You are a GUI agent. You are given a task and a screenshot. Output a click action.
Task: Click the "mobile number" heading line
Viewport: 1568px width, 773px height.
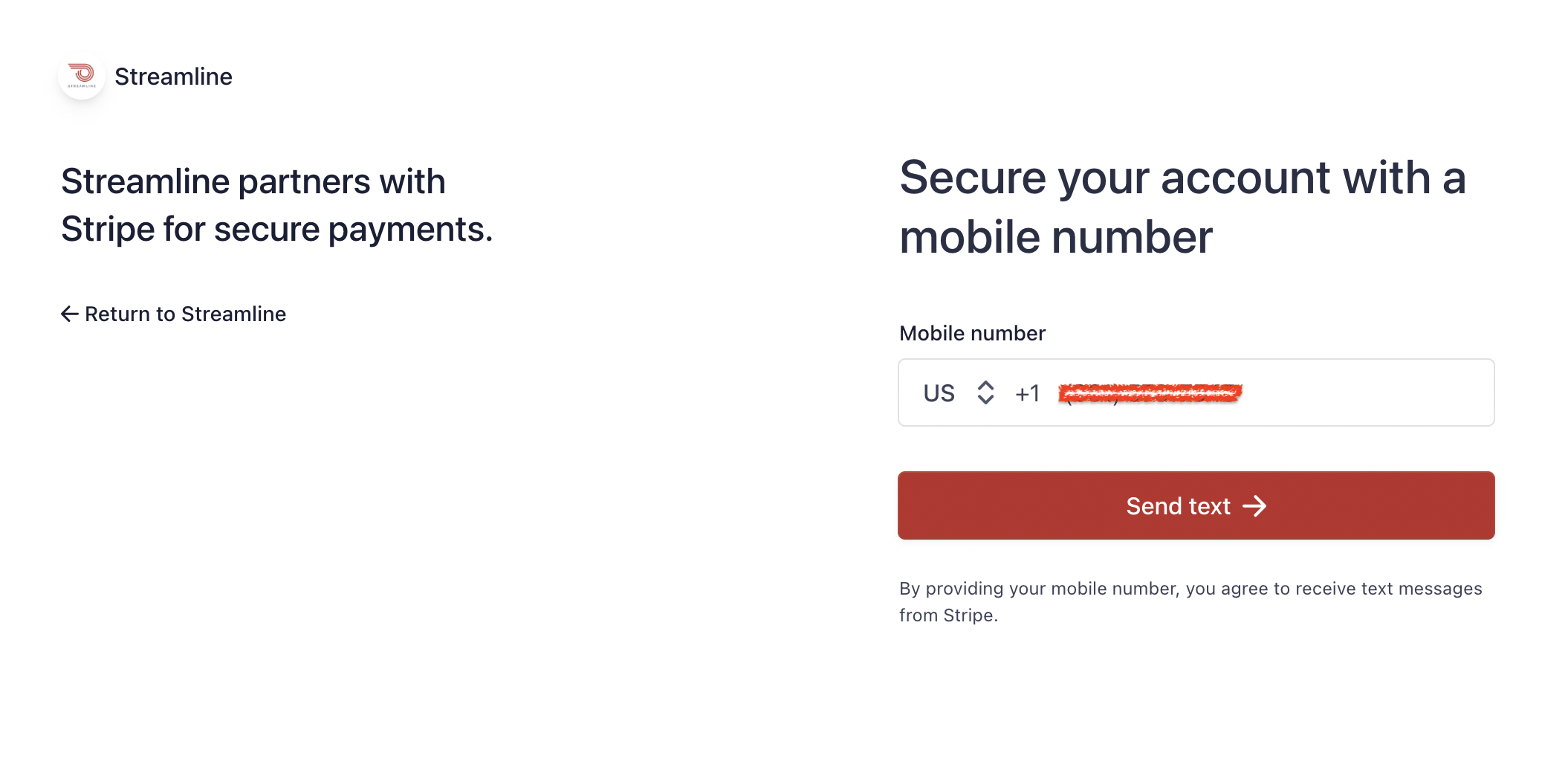click(x=1056, y=237)
